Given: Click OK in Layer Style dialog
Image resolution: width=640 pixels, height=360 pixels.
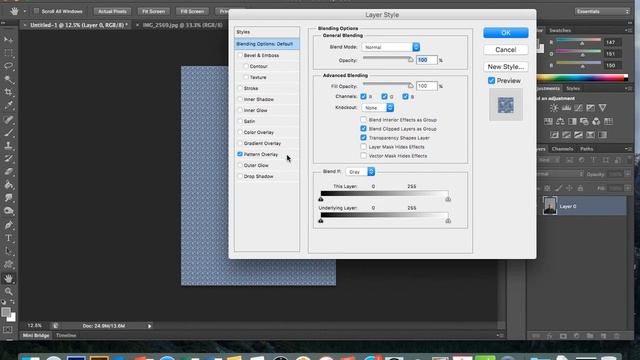Looking at the screenshot, I should pos(506,33).
